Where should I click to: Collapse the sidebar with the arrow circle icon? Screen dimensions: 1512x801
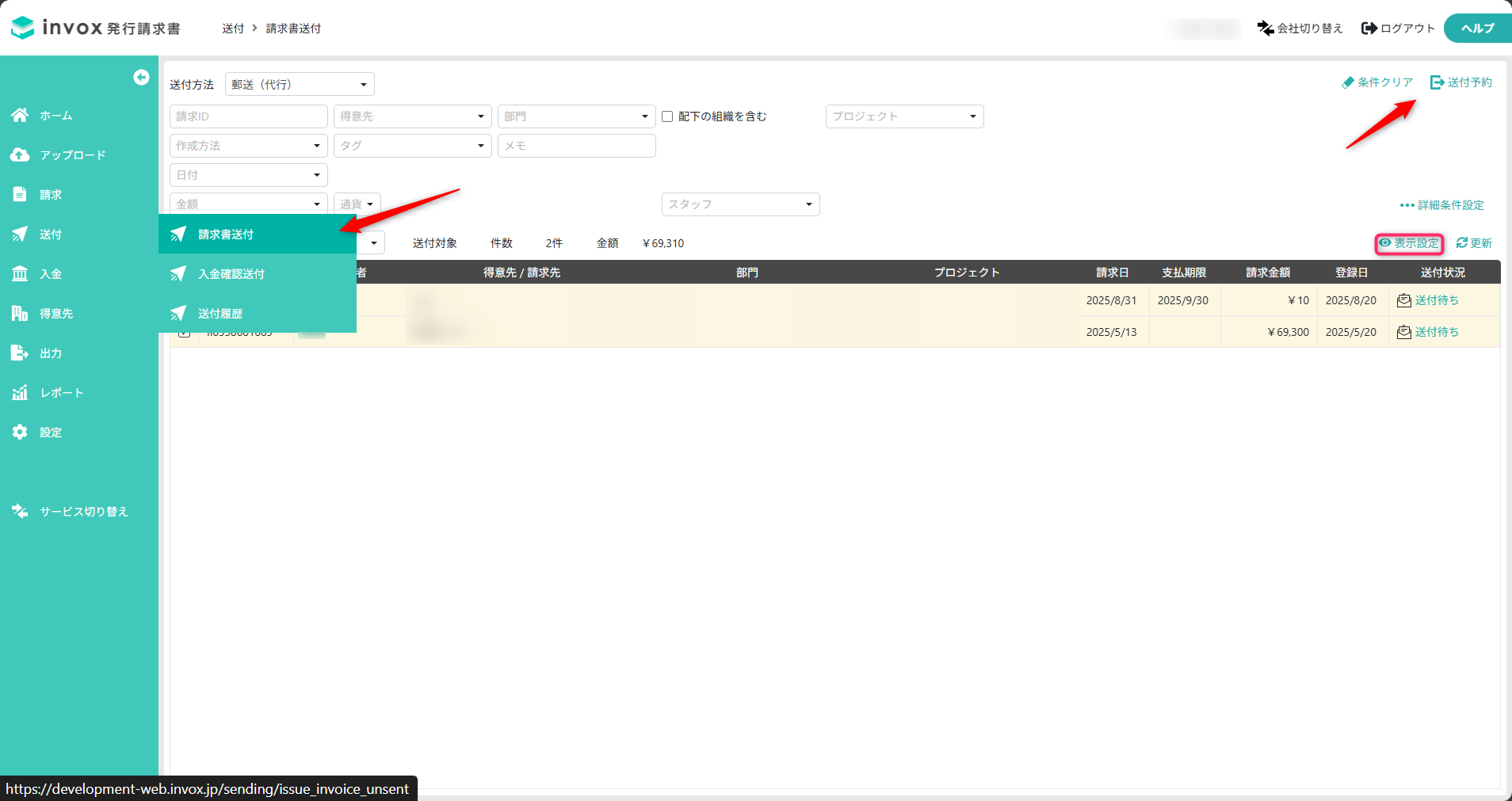[141, 77]
